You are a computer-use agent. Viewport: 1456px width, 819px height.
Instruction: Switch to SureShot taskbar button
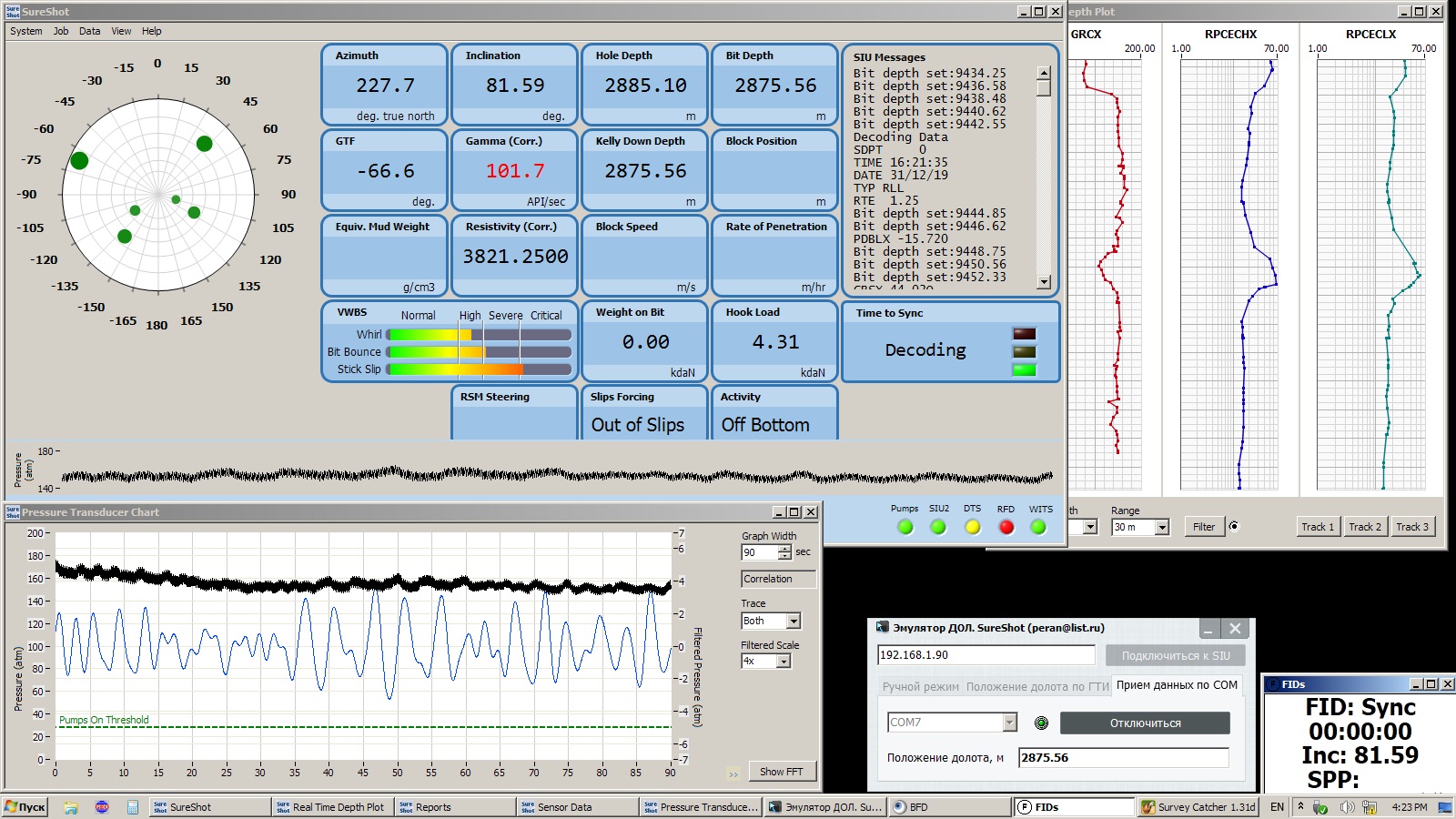tap(210, 807)
